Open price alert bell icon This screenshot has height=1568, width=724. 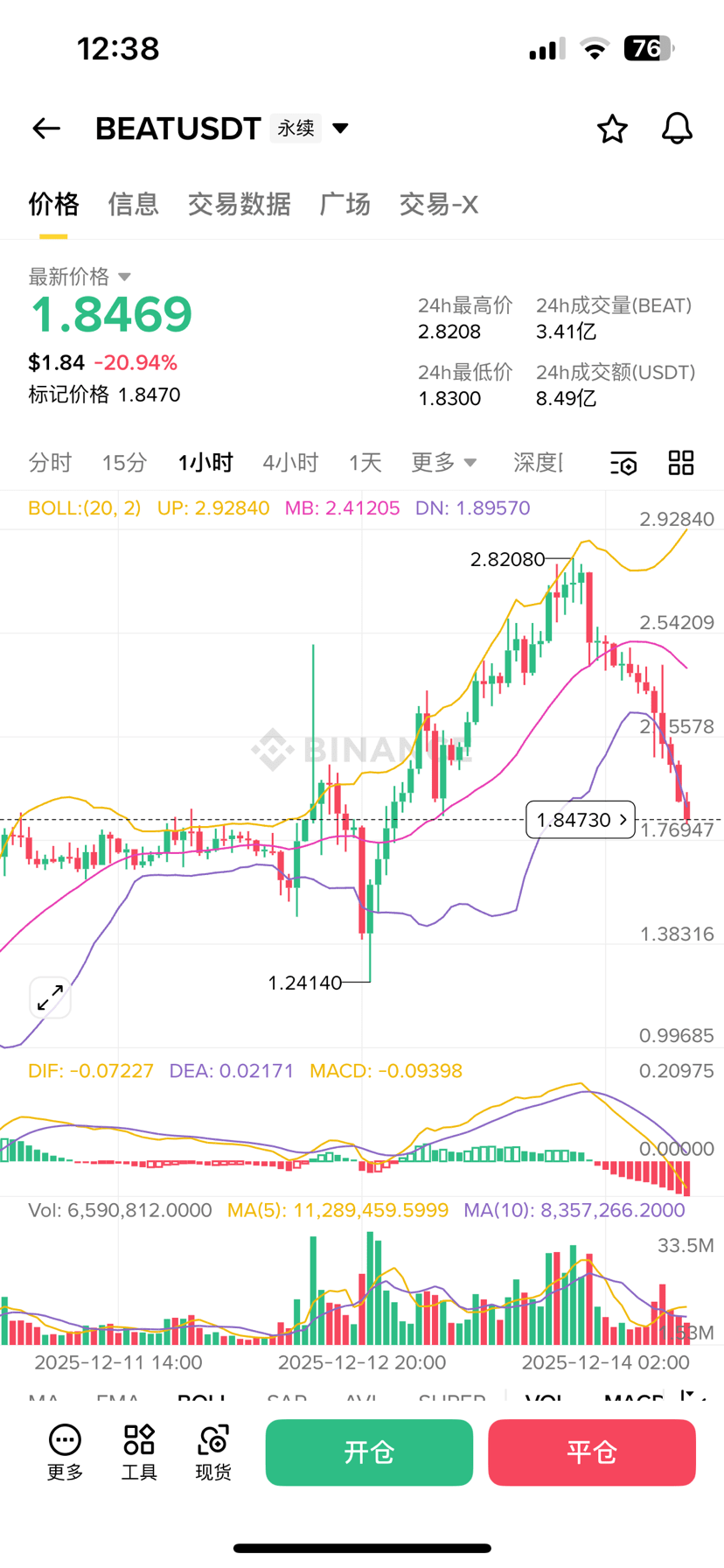click(x=676, y=129)
